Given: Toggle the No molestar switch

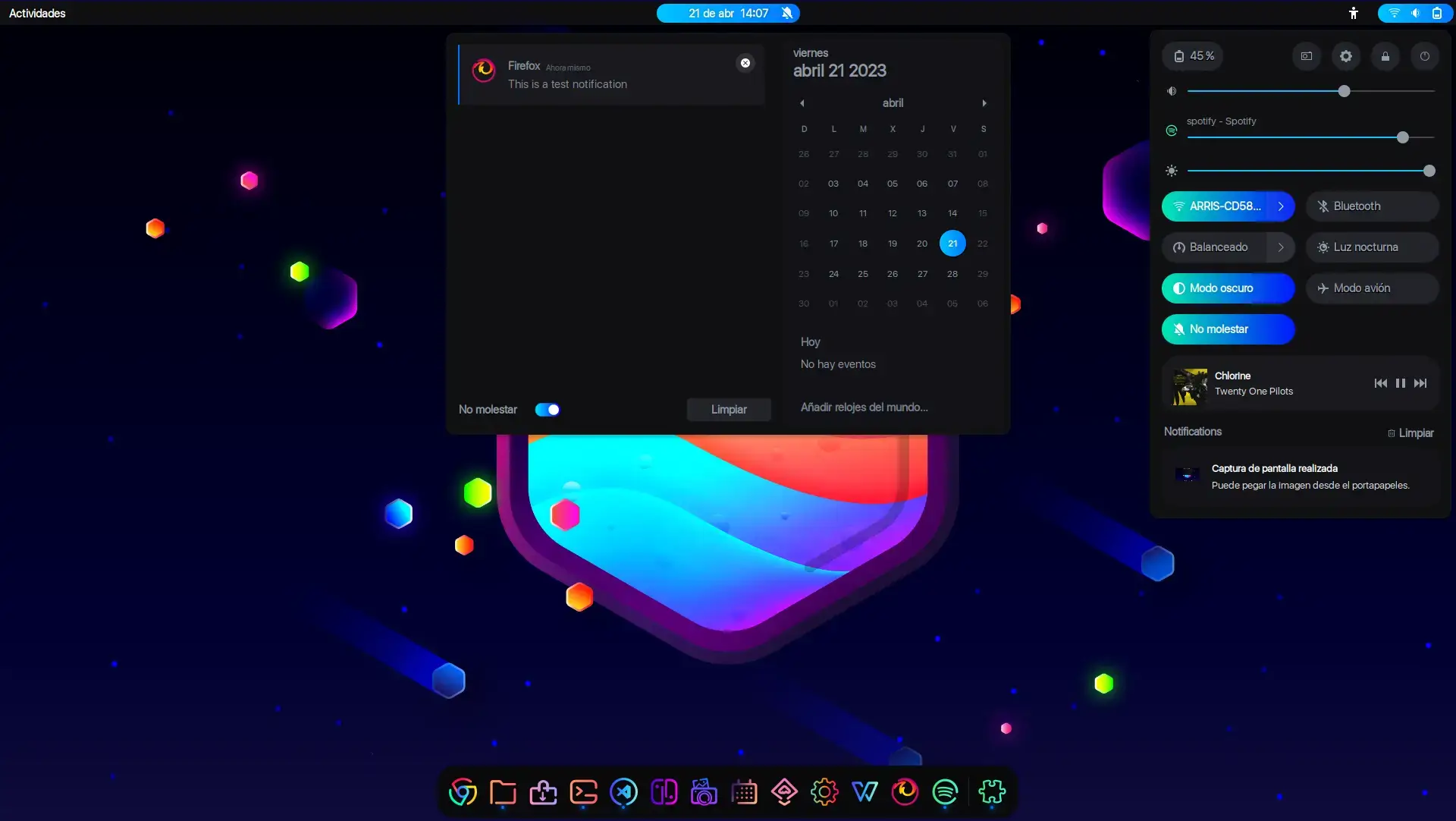Looking at the screenshot, I should (x=547, y=410).
